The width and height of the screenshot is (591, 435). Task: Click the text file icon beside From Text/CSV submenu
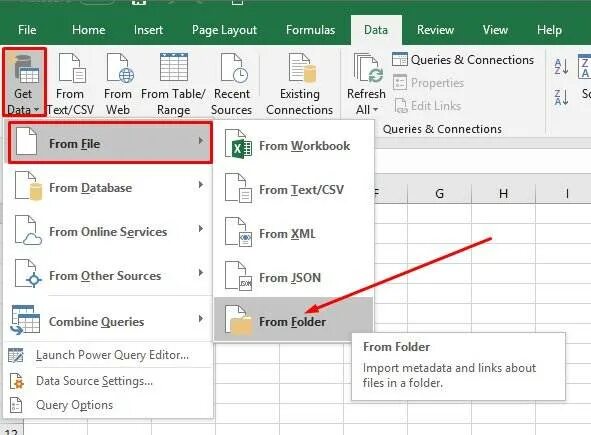[x=239, y=188]
